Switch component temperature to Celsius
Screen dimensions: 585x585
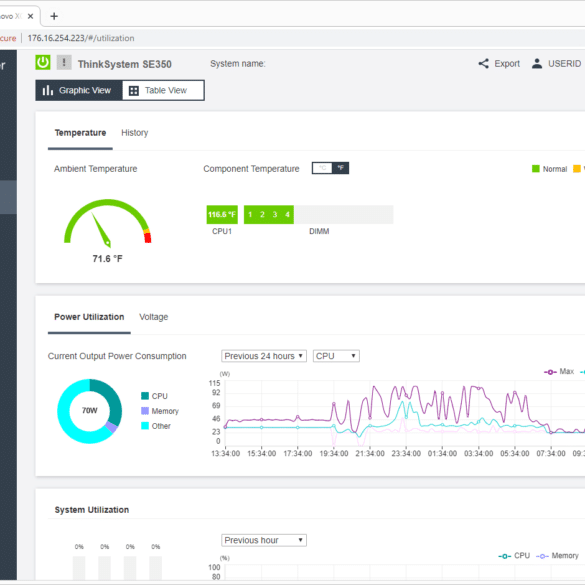[x=322, y=168]
